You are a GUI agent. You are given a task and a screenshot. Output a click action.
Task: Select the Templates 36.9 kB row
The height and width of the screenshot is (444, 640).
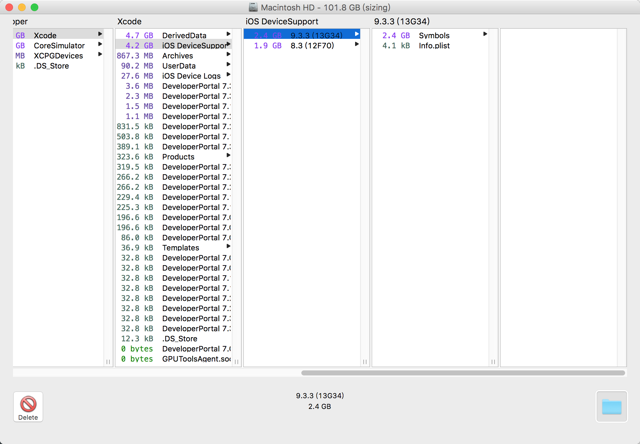click(x=174, y=248)
